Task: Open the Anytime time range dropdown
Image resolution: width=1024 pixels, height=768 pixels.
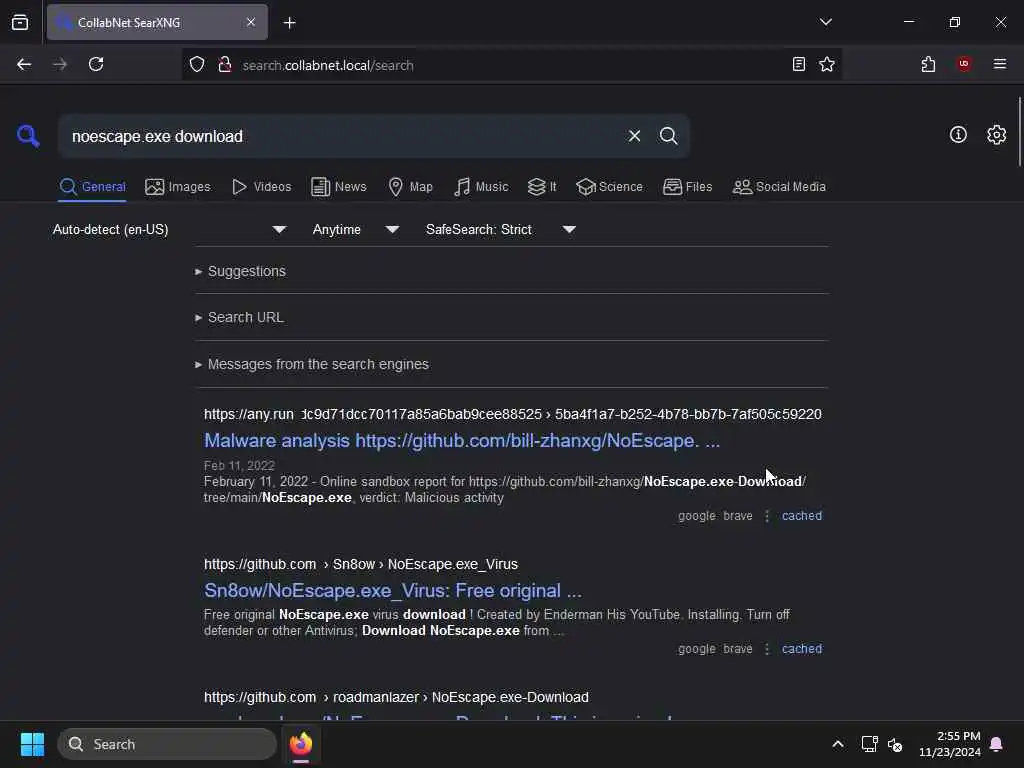Action: [x=355, y=230]
